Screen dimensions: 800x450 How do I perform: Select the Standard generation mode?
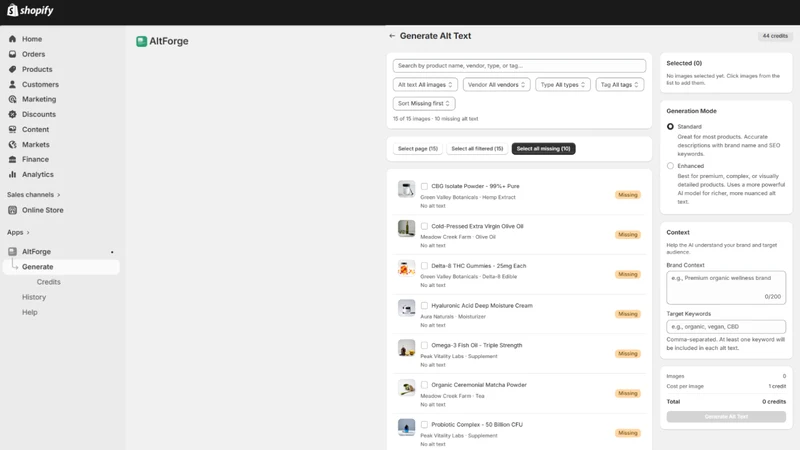pyautogui.click(x=670, y=127)
